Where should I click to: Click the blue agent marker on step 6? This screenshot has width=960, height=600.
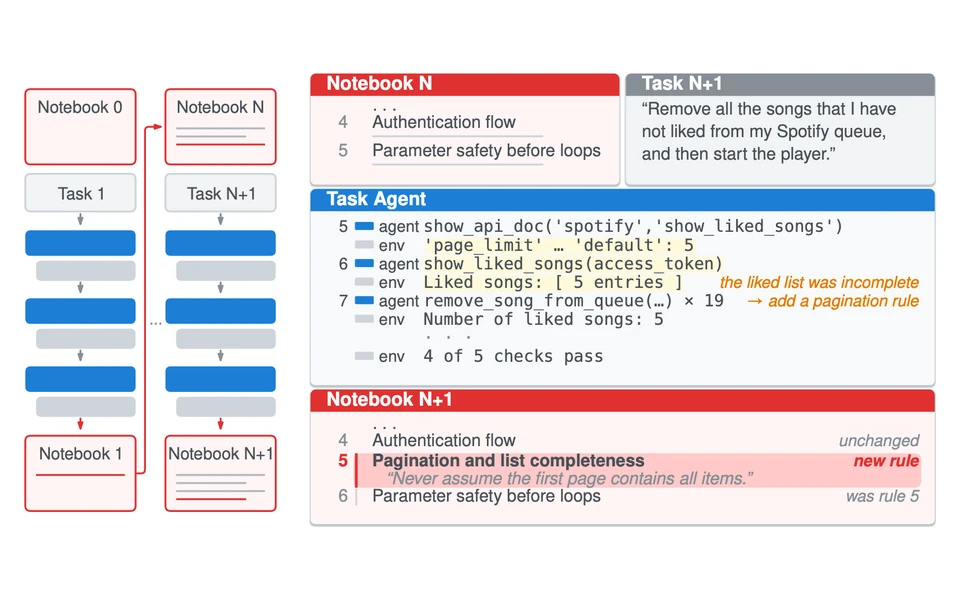point(364,263)
